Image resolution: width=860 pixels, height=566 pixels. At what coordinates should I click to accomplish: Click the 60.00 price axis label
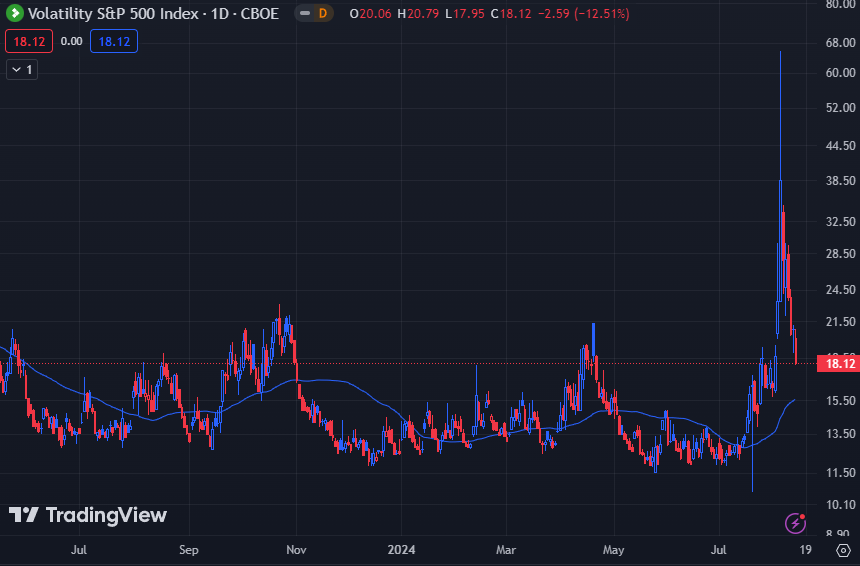[841, 72]
